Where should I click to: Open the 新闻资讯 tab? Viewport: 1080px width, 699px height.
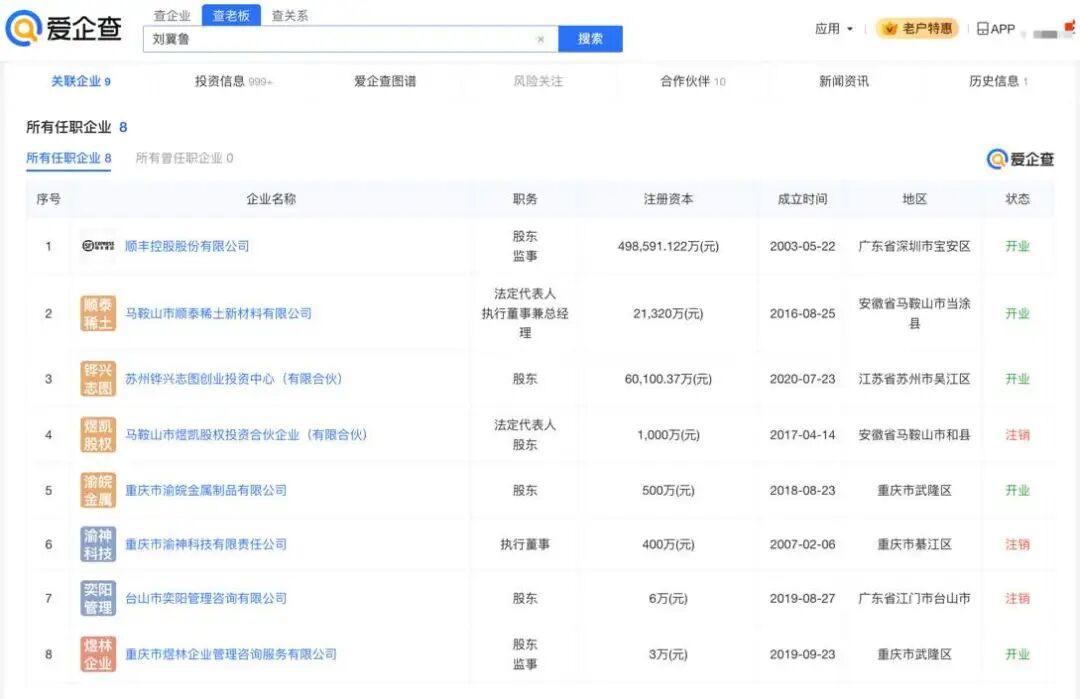point(844,81)
